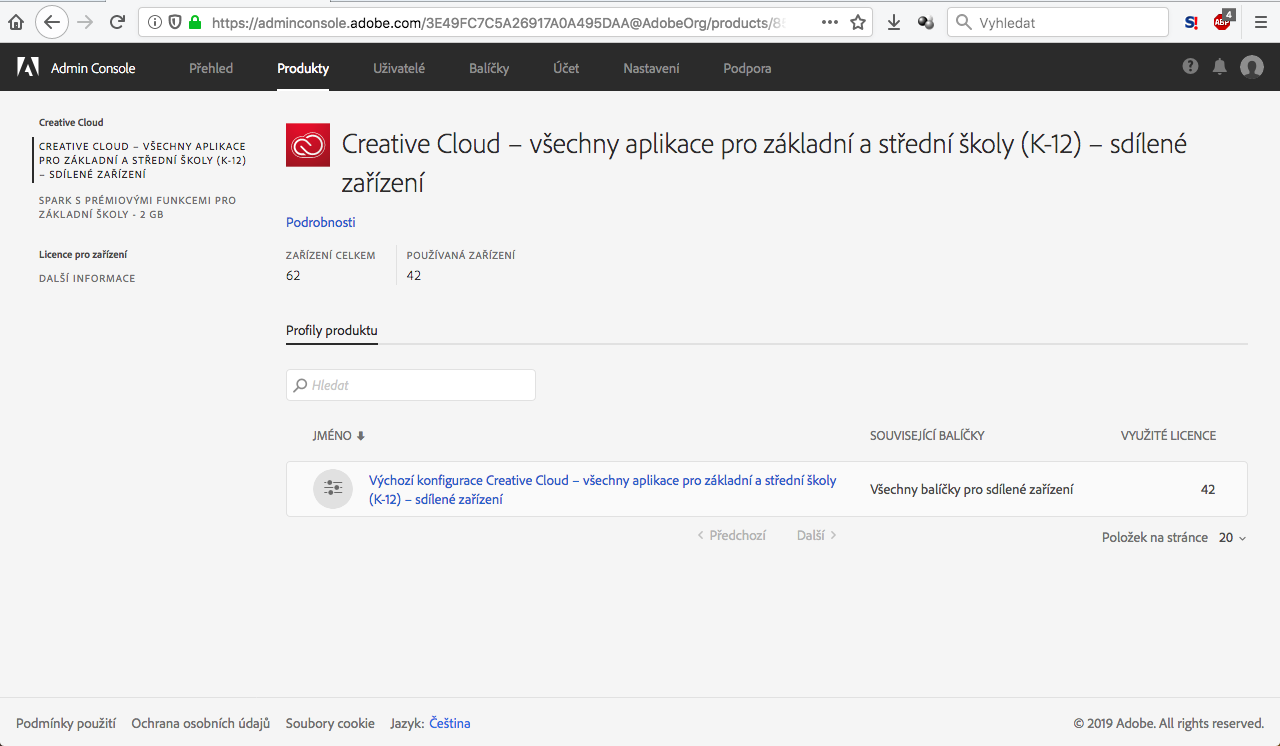The width and height of the screenshot is (1280, 746).
Task: Click the browser forward arrow
Action: pos(85,22)
